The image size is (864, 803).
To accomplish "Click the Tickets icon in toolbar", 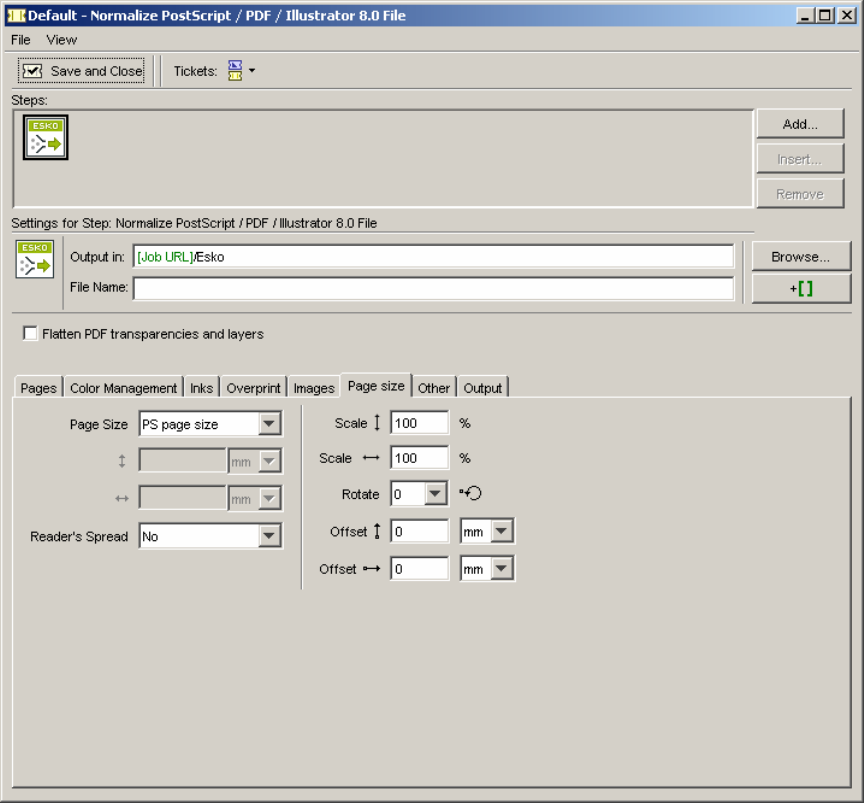I will pyautogui.click(x=235, y=71).
